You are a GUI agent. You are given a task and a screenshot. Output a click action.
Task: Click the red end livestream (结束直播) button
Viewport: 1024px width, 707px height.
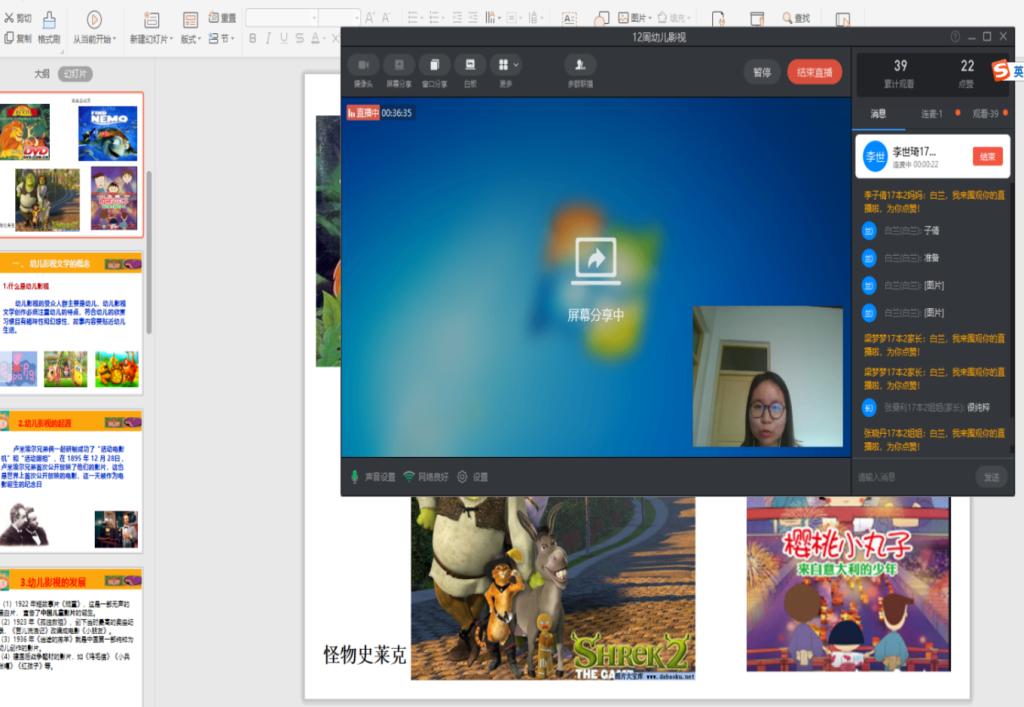point(814,72)
